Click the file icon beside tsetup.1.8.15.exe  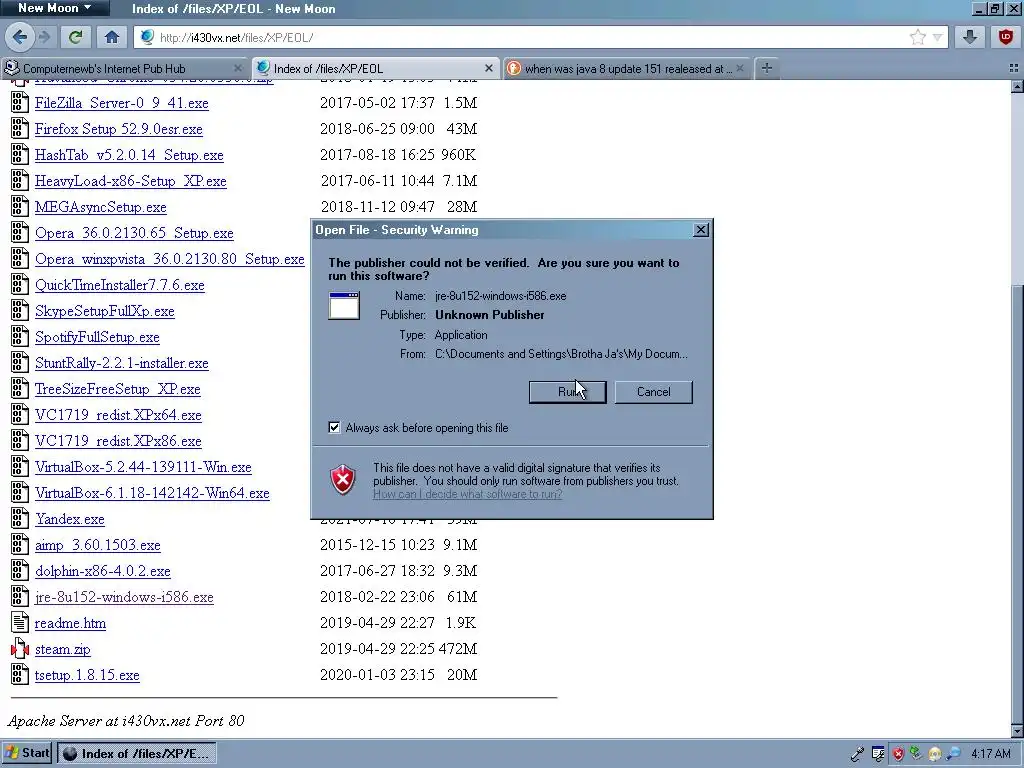pyautogui.click(x=20, y=675)
